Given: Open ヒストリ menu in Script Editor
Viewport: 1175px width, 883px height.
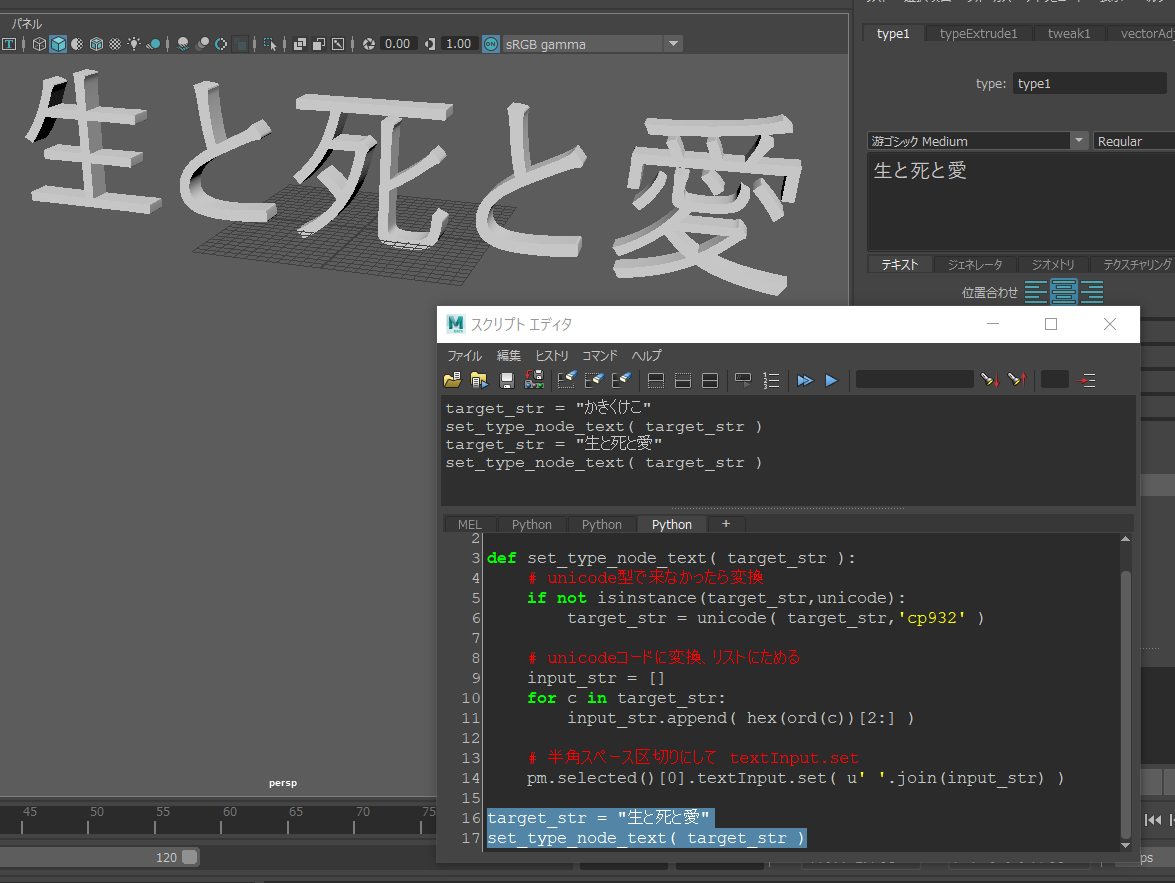Looking at the screenshot, I should pos(552,355).
